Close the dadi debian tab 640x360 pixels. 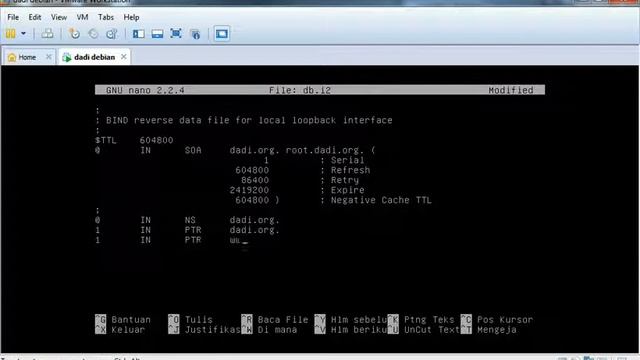124,57
